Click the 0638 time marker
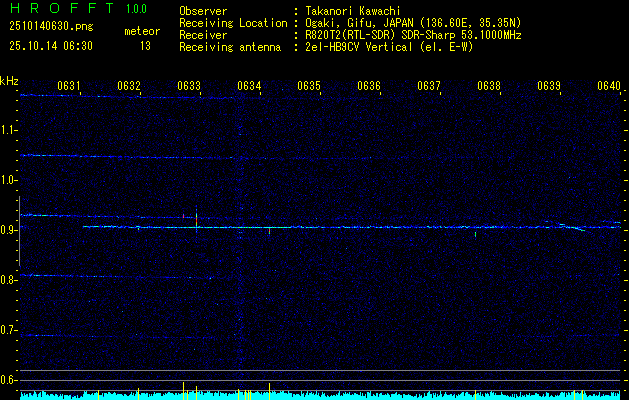Screen dimensions: 629x400 coord(489,86)
